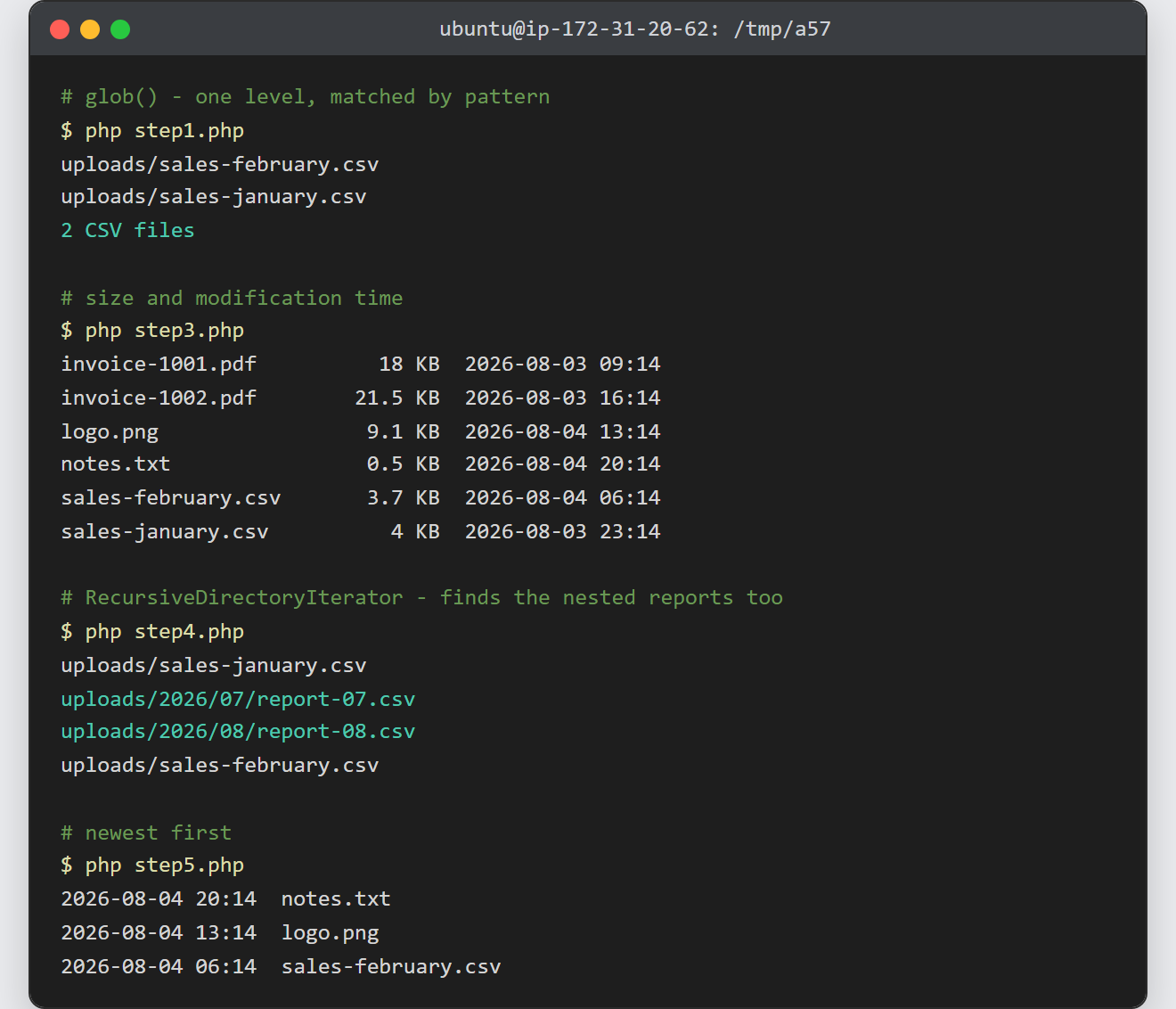Click 'uploads/sales-january.csv' under step1 output
This screenshot has height=1009, width=1176.
pos(214,197)
